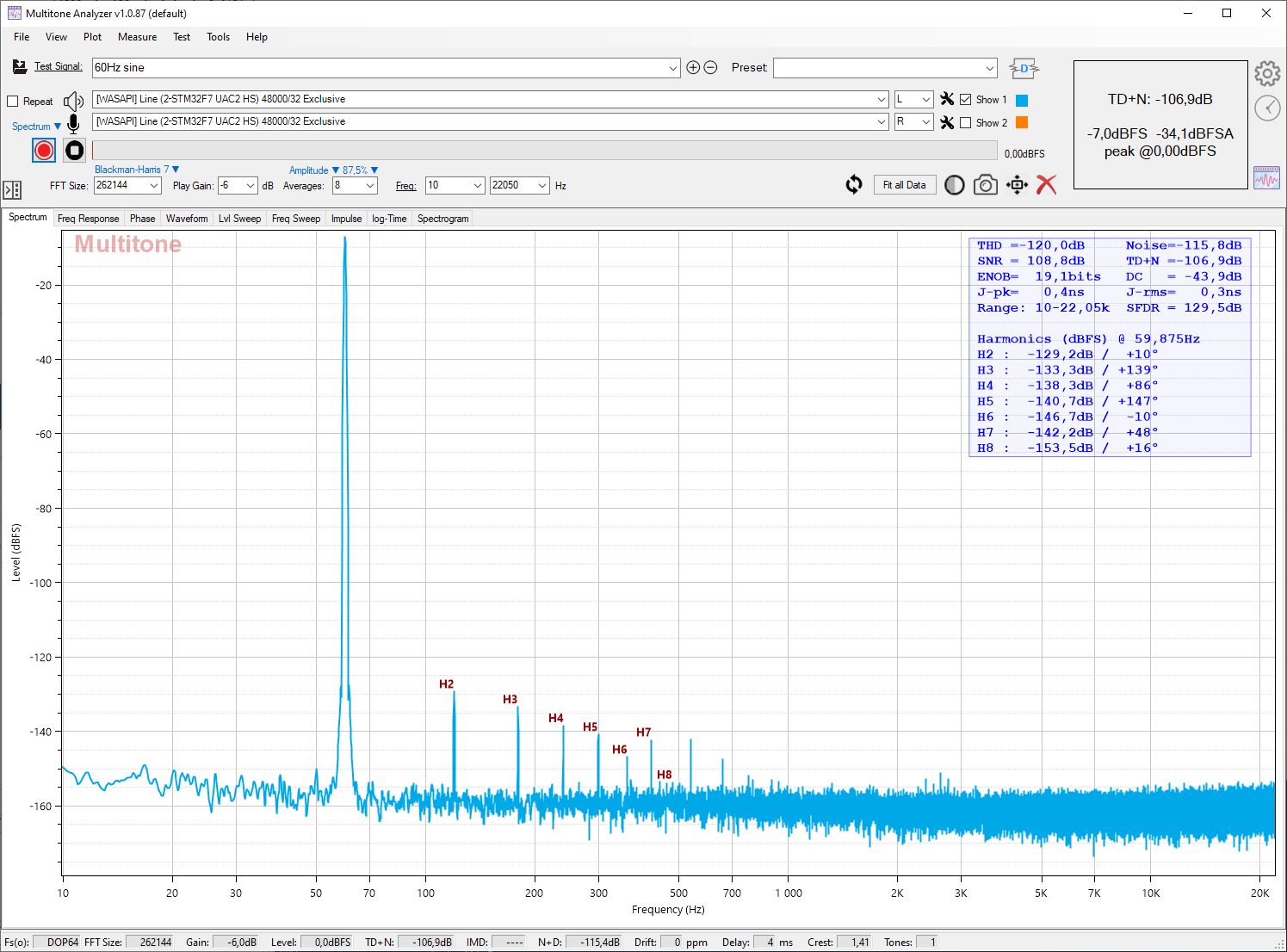Open the FFT Size 262144 dropdown

pos(154,185)
